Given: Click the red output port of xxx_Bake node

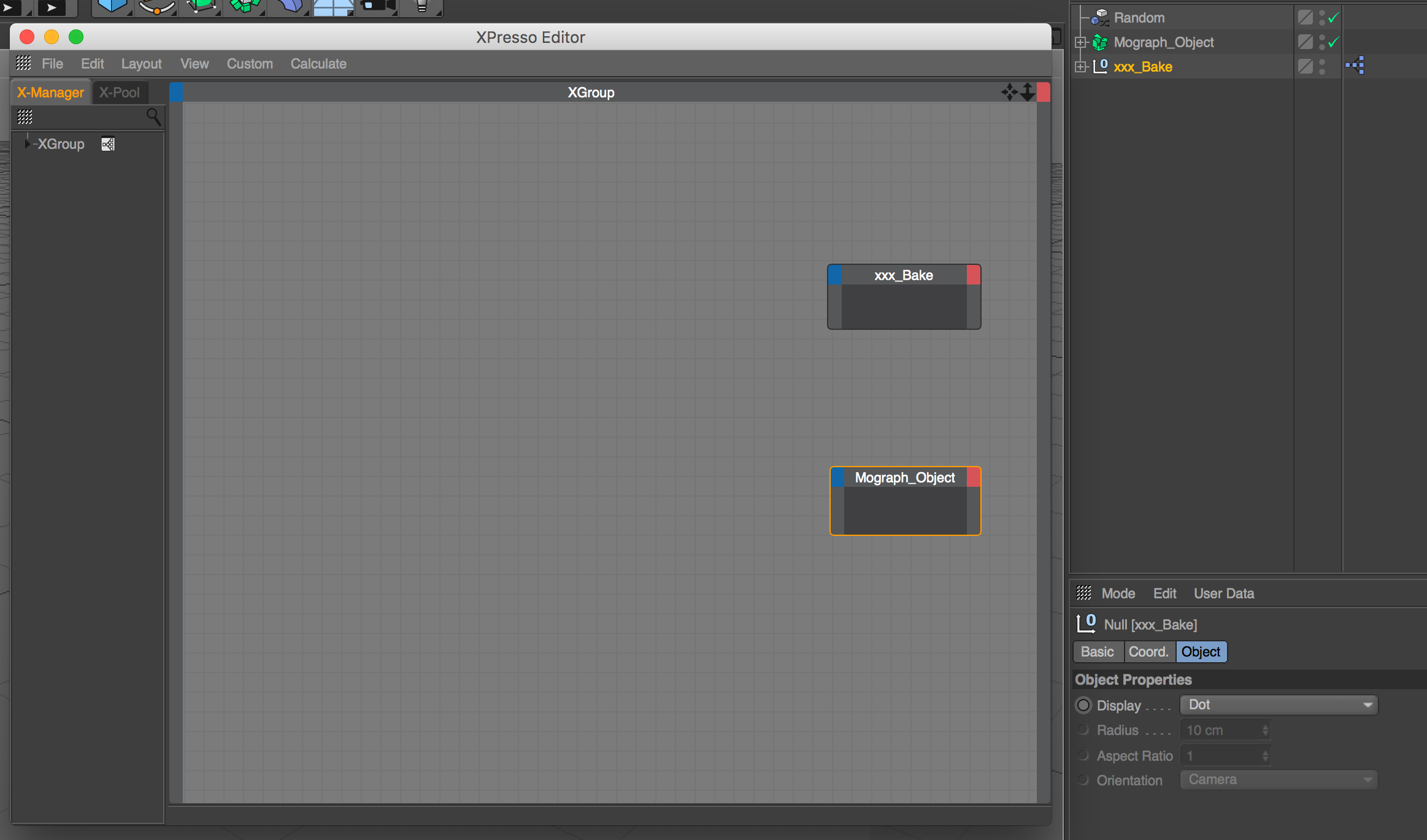Looking at the screenshot, I should (x=973, y=275).
